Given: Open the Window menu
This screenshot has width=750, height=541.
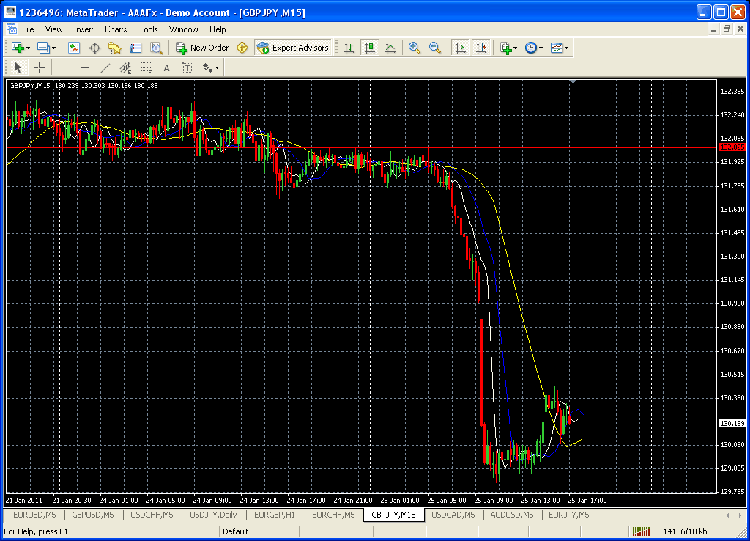Looking at the screenshot, I should tap(183, 30).
